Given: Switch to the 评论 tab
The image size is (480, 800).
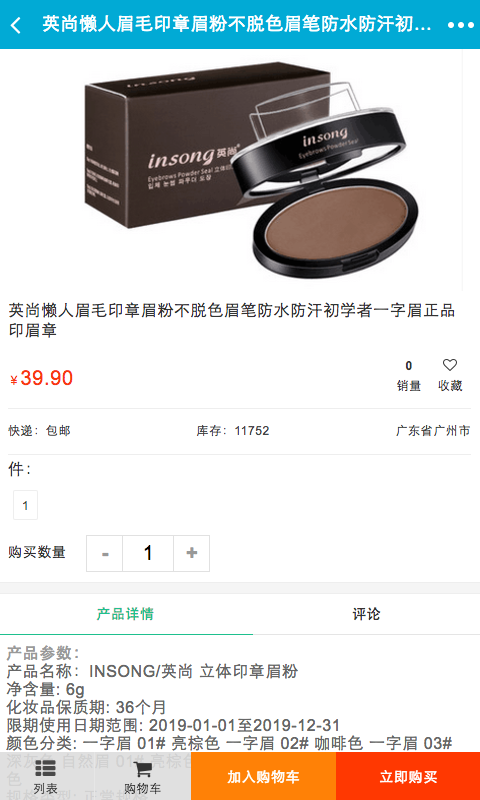Looking at the screenshot, I should click(366, 614).
